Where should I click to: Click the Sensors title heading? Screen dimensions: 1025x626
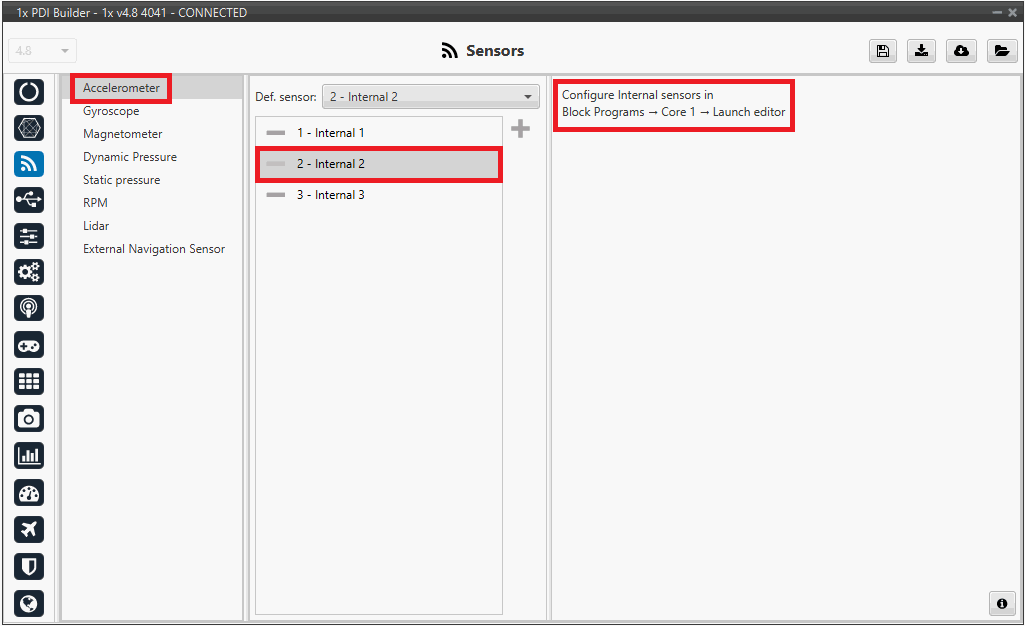pos(495,51)
